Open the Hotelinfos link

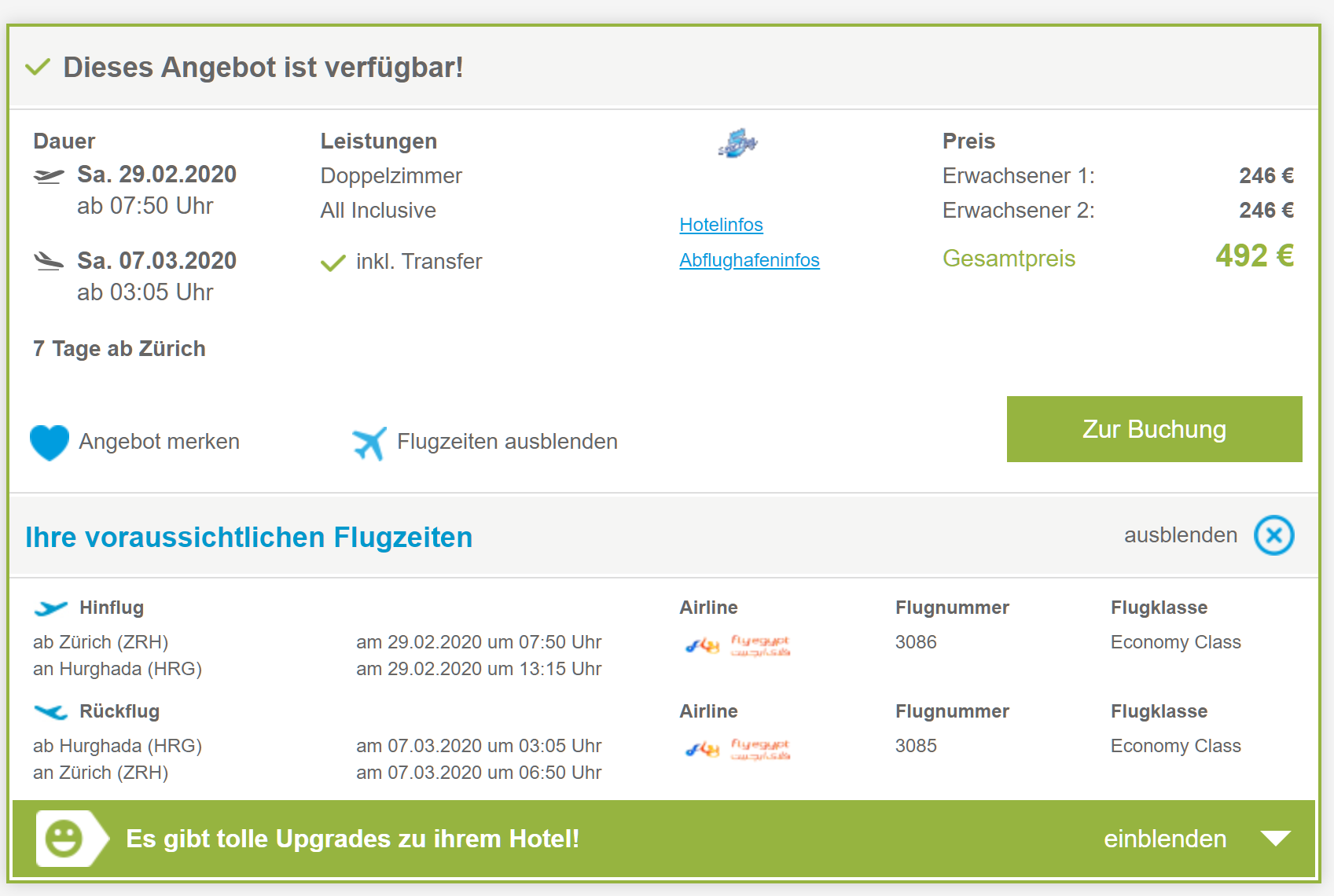(x=721, y=225)
